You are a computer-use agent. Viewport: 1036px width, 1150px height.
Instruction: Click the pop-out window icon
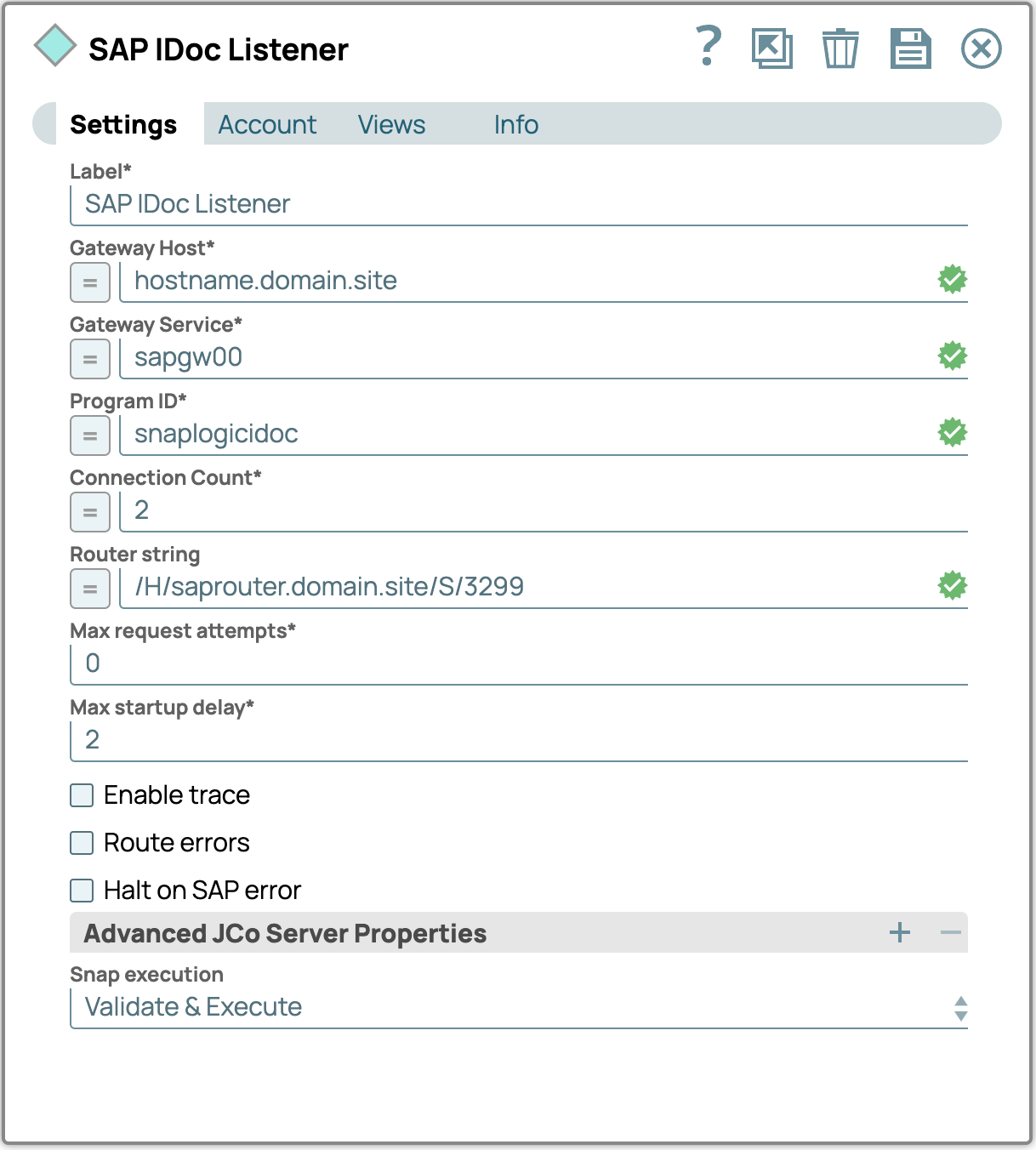(771, 48)
